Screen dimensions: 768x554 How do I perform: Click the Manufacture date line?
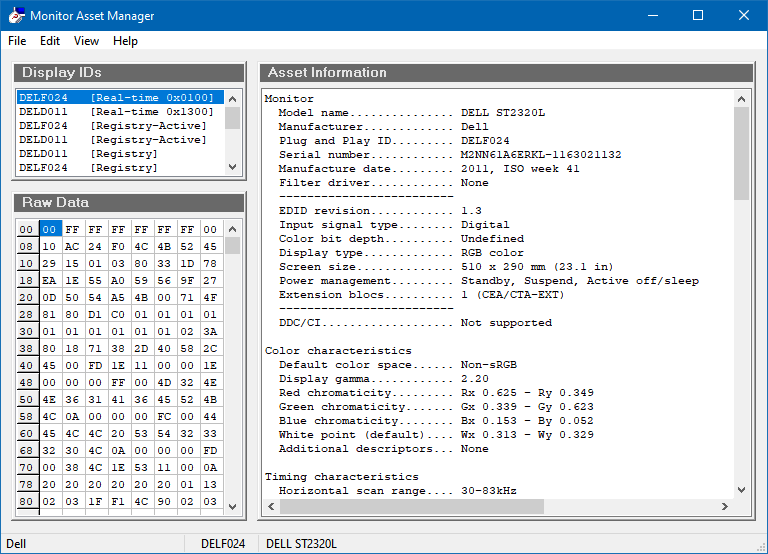click(429, 169)
